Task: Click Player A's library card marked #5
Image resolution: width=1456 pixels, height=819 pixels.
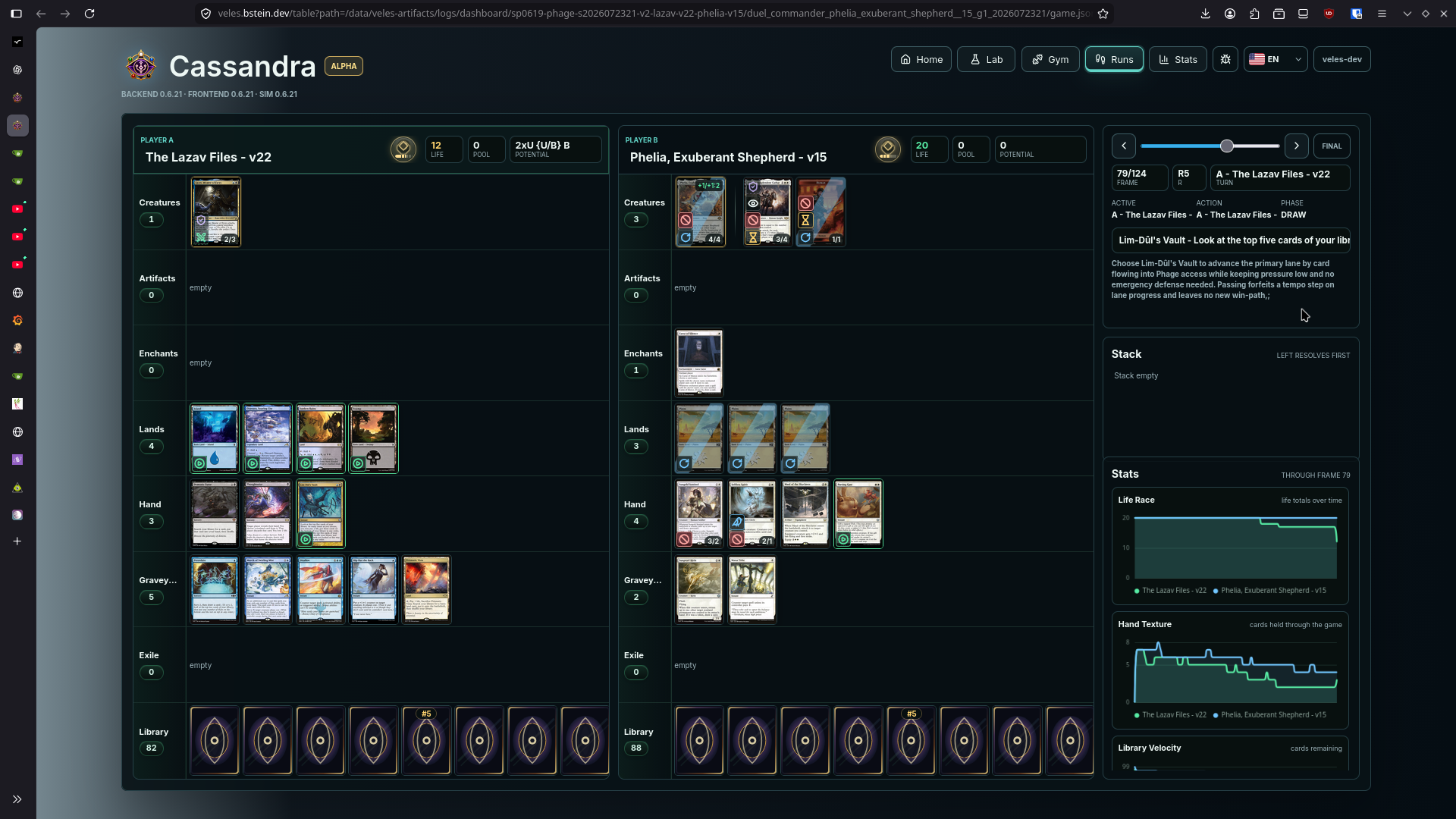Action: point(426,740)
